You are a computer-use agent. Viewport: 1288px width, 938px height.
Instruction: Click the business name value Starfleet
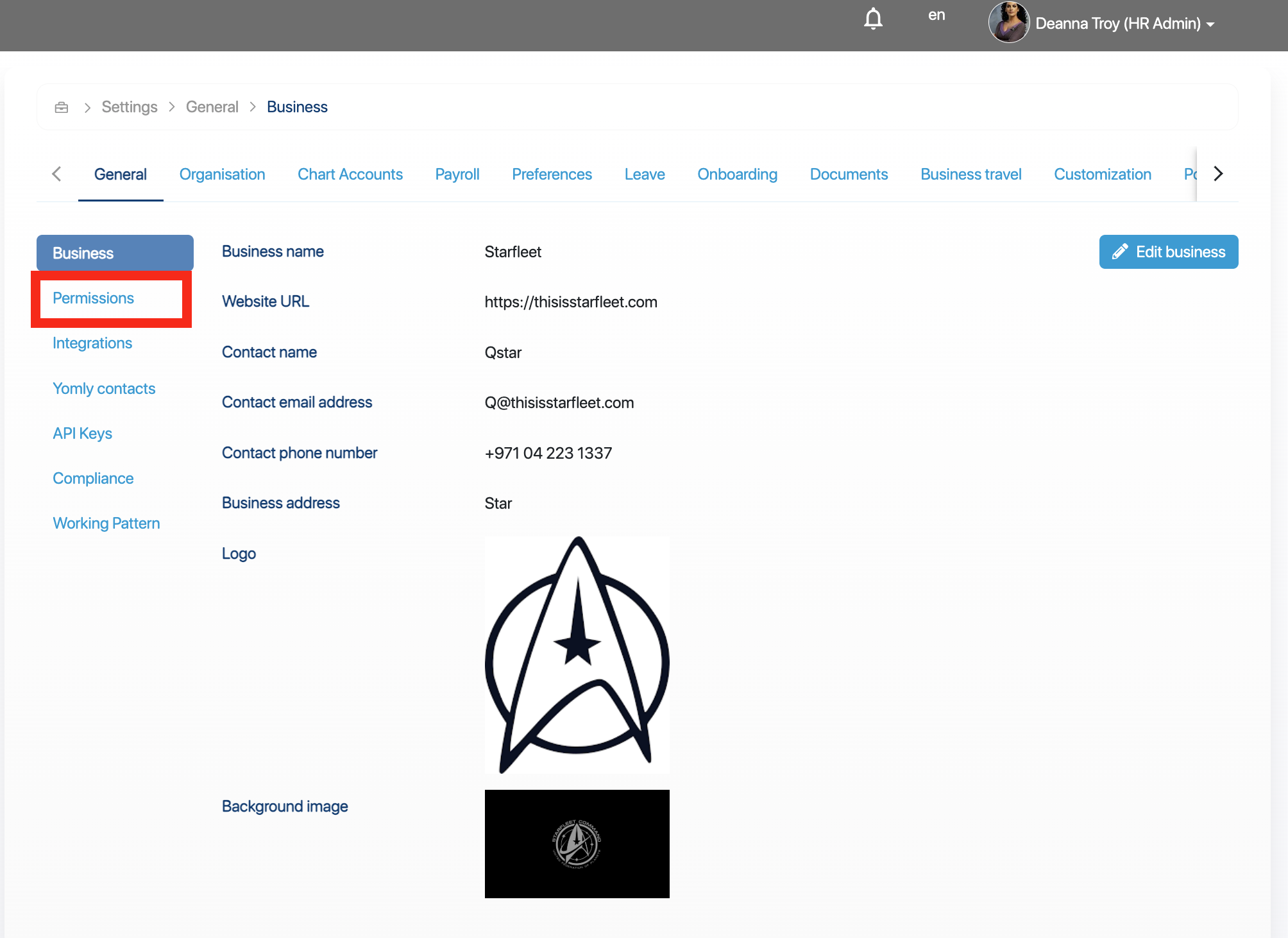click(513, 252)
